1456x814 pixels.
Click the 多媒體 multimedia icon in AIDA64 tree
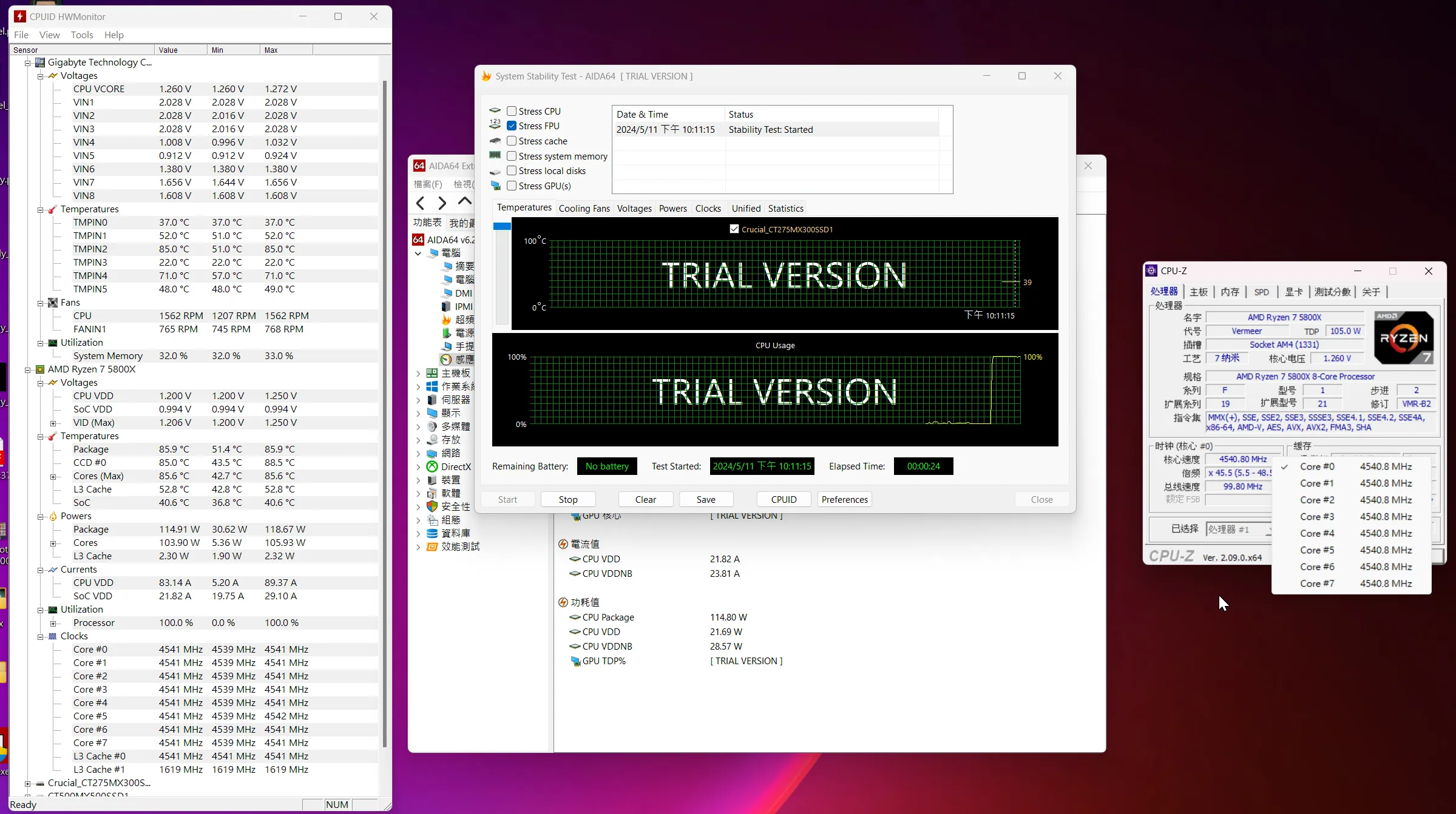(x=432, y=426)
